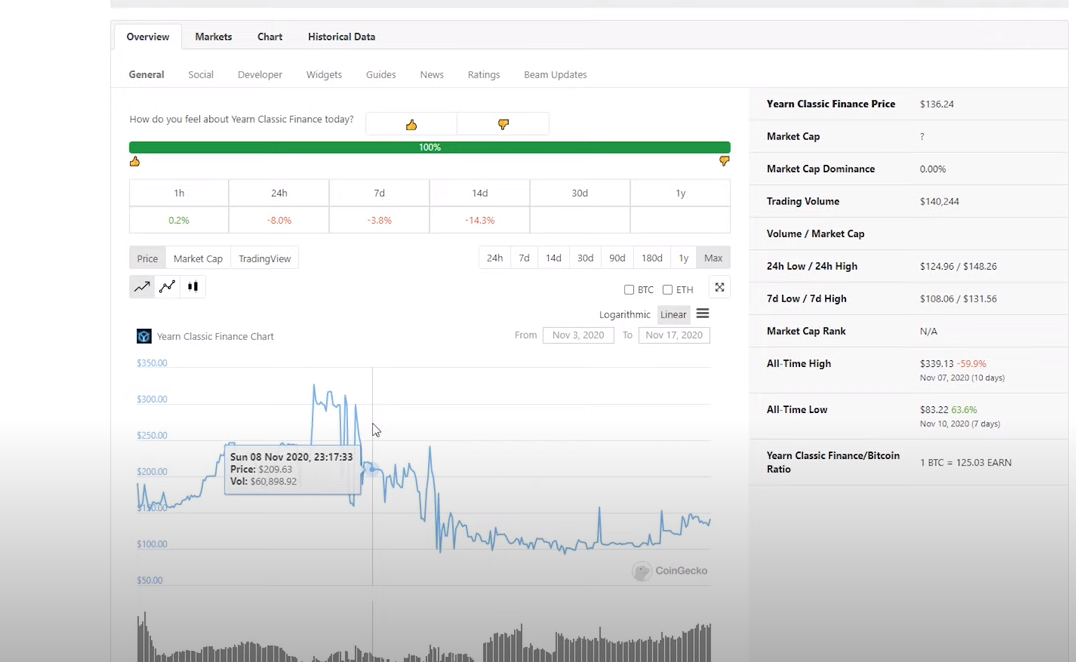Image resolution: width=1076 pixels, height=662 pixels.
Task: Set chart range to 1y
Action: pos(683,257)
